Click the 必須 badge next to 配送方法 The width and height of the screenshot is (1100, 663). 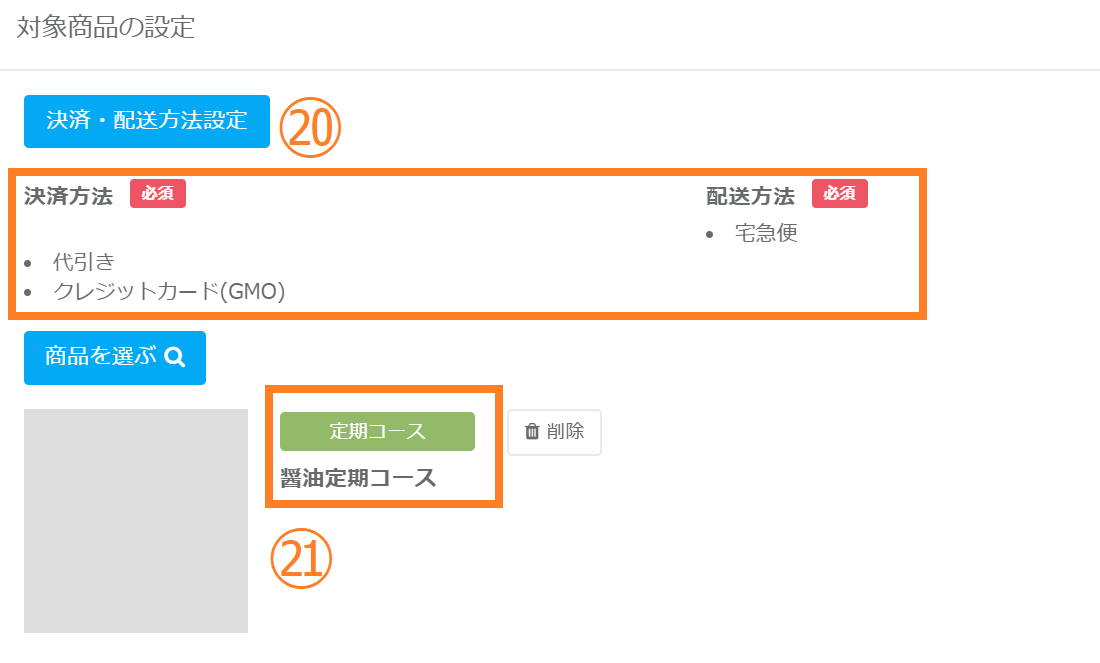point(840,194)
